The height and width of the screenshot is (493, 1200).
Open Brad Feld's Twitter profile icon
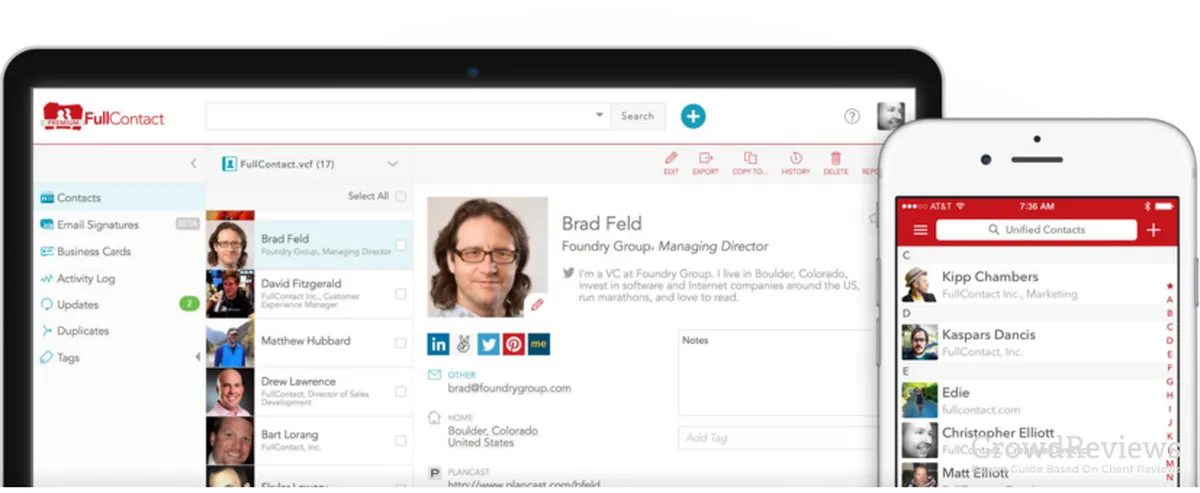tap(488, 344)
